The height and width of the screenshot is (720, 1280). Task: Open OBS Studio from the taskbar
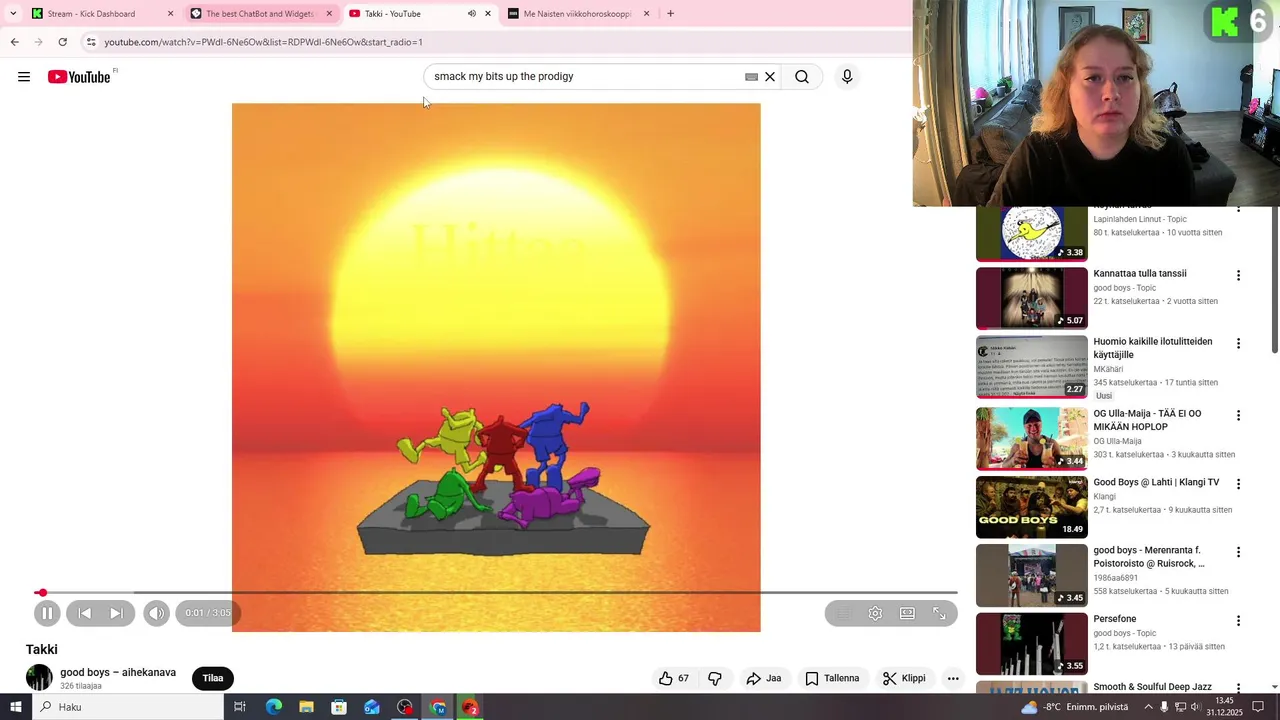click(405, 707)
